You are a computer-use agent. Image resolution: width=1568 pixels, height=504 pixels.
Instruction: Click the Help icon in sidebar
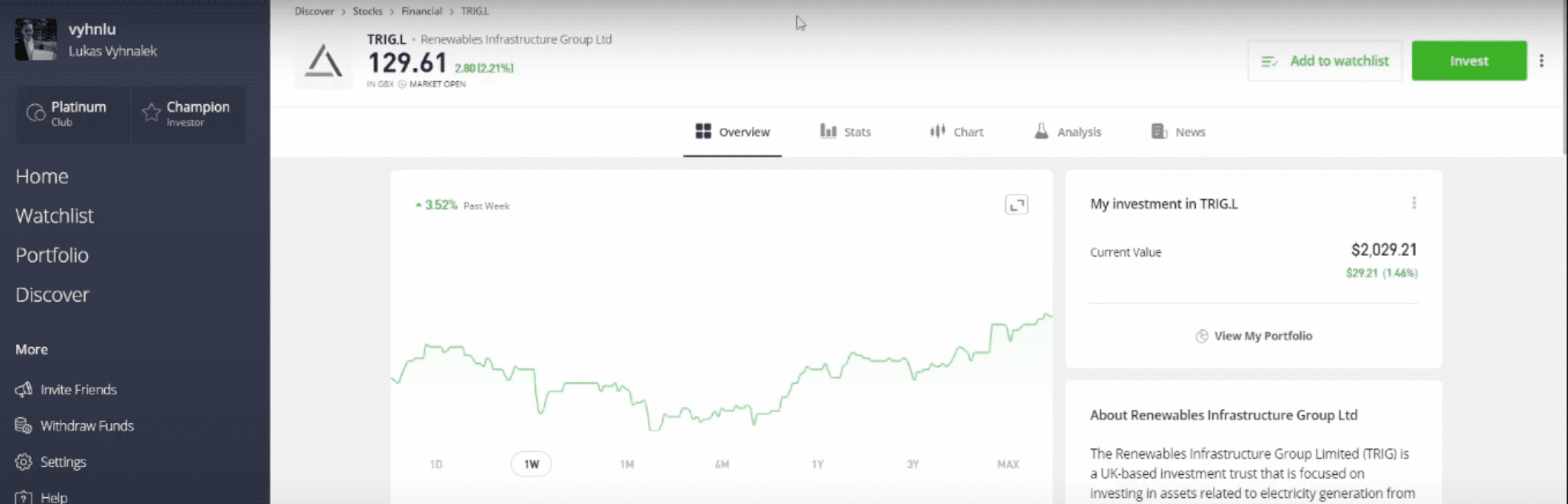24,497
